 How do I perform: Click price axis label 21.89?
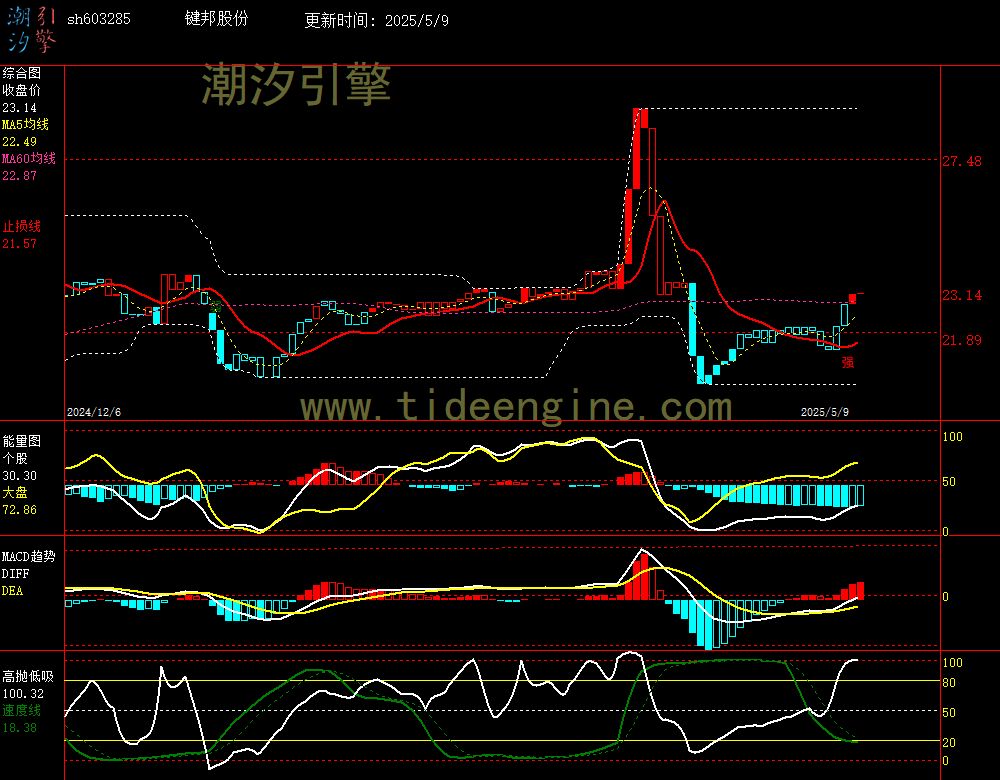coord(962,340)
